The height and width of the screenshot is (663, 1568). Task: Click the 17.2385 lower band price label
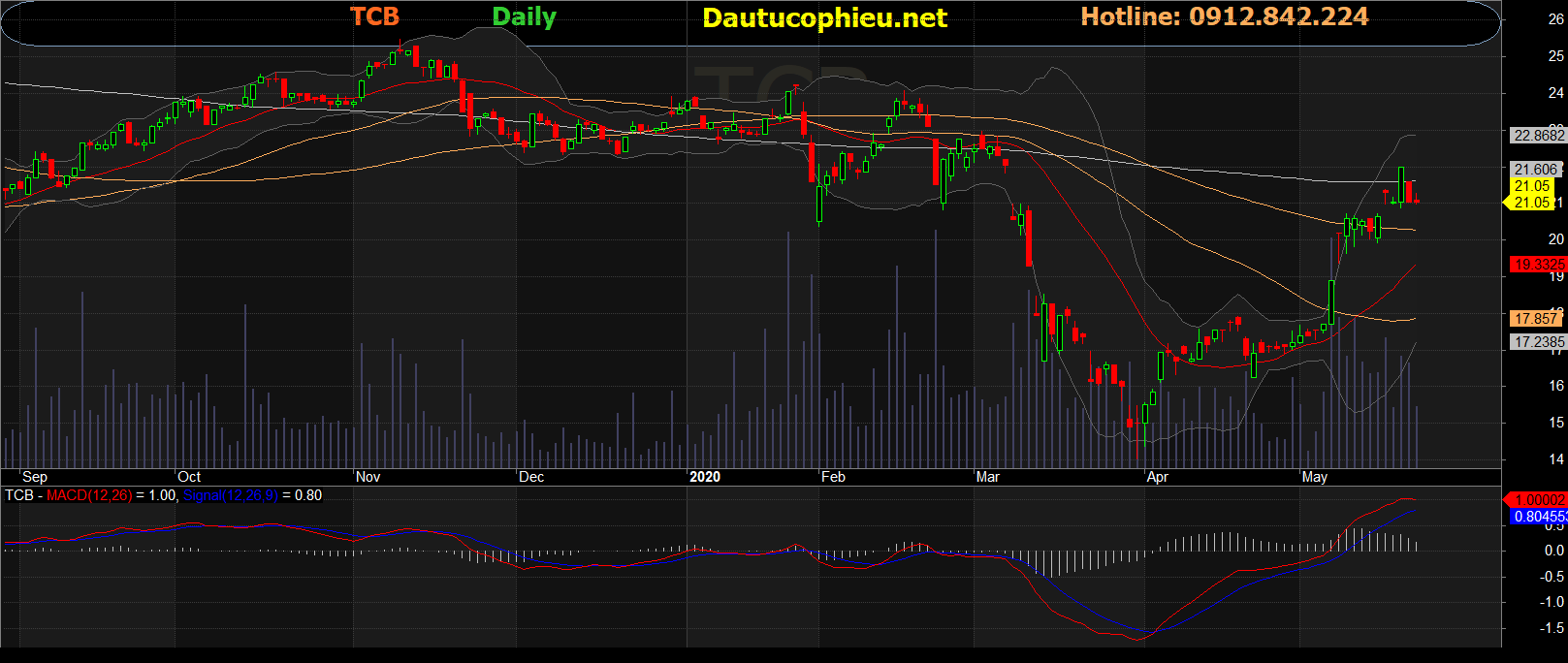(x=1538, y=341)
